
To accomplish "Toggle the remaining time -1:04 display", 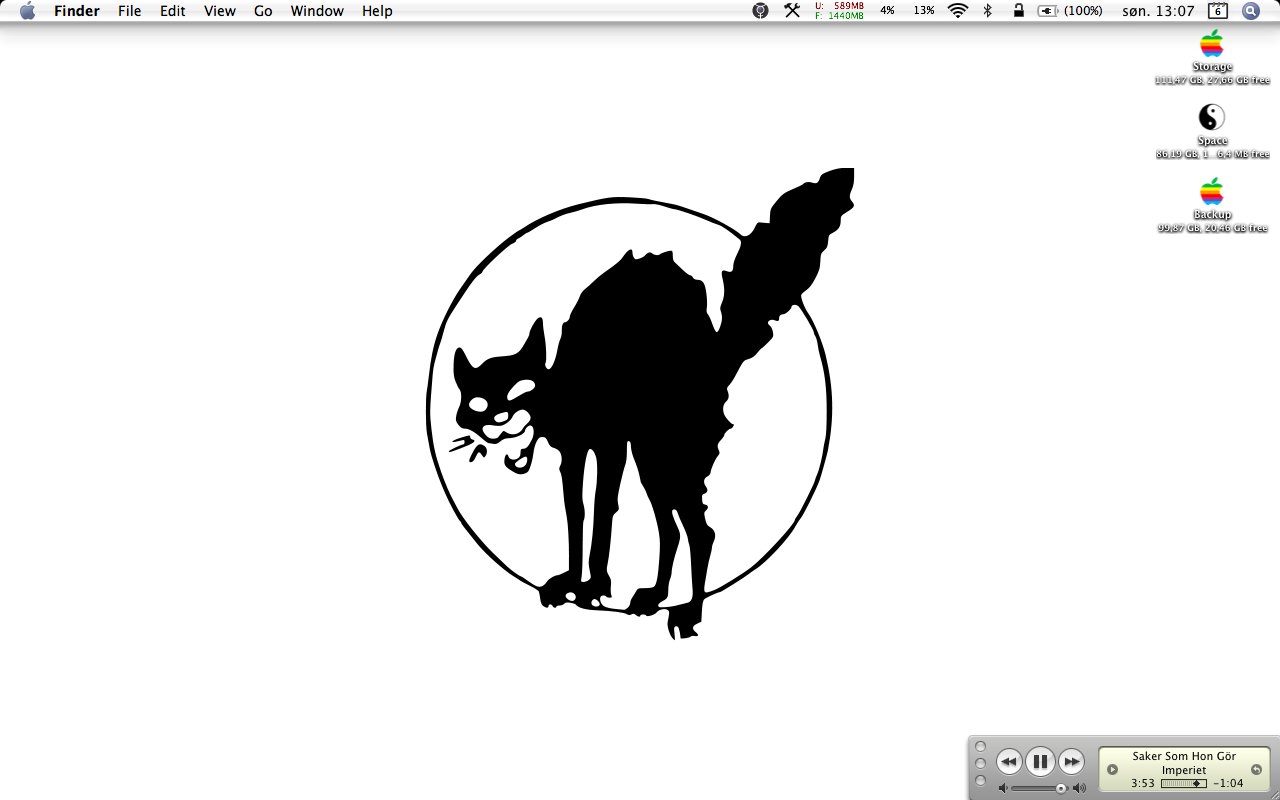I will 1228,783.
